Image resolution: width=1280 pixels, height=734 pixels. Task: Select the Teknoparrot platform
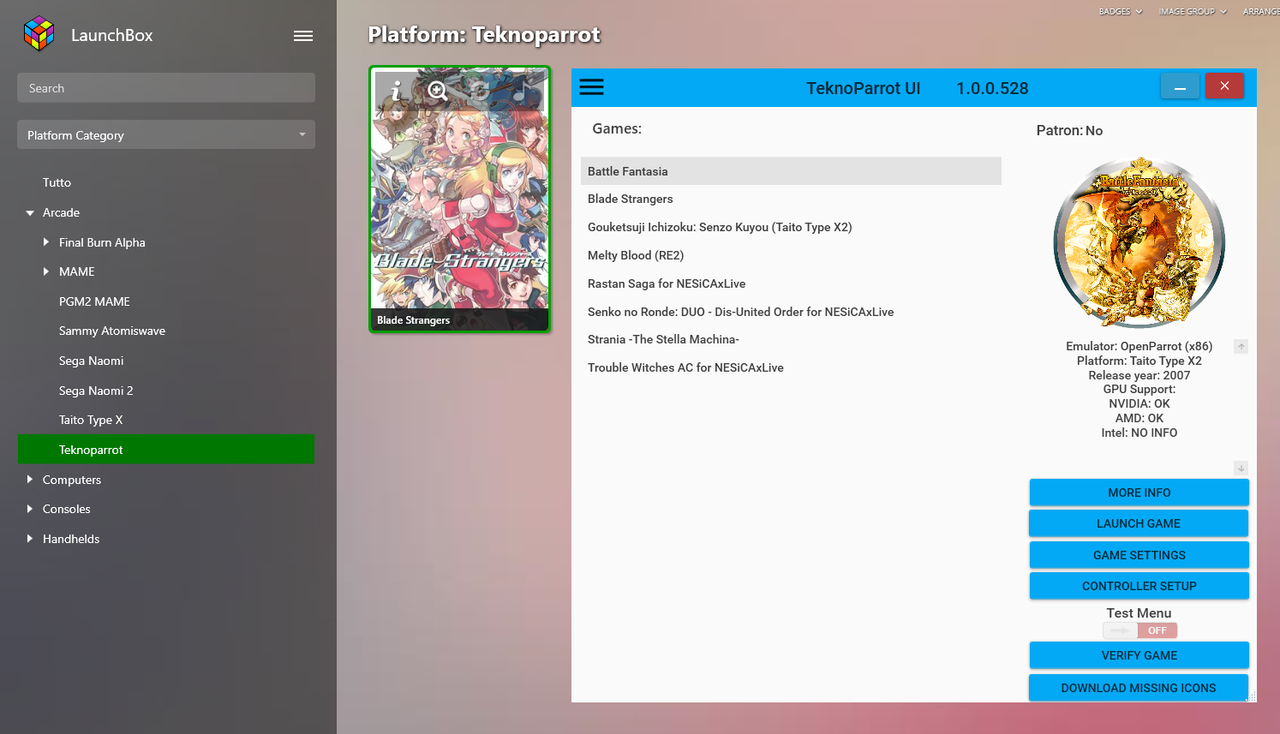coord(166,449)
